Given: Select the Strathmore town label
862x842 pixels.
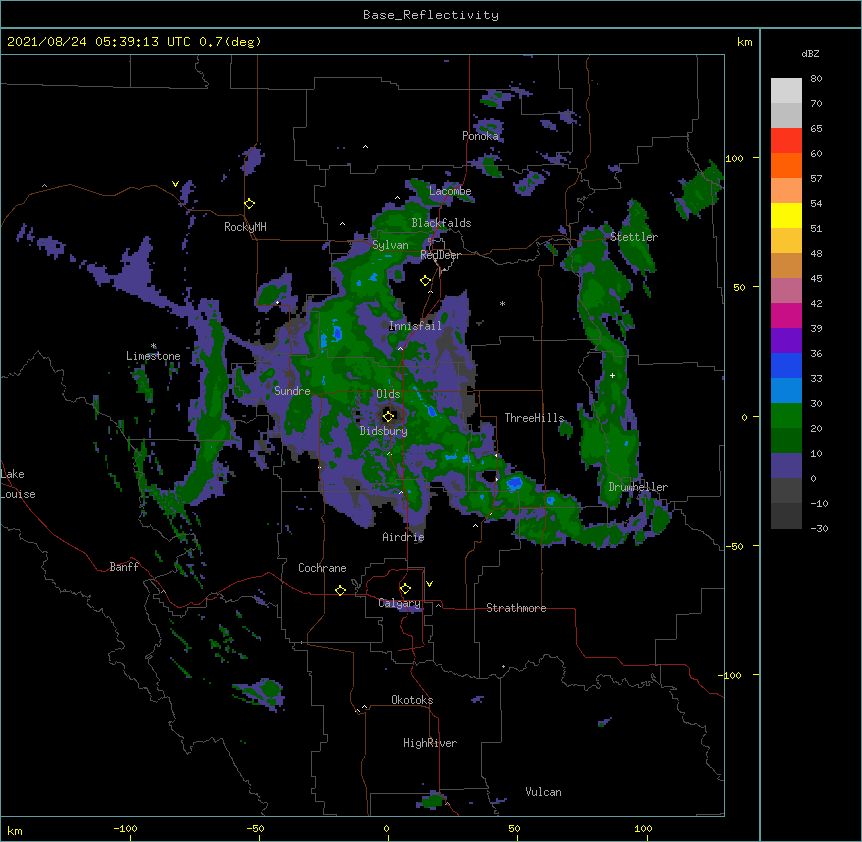Looking at the screenshot, I should 516,608.
